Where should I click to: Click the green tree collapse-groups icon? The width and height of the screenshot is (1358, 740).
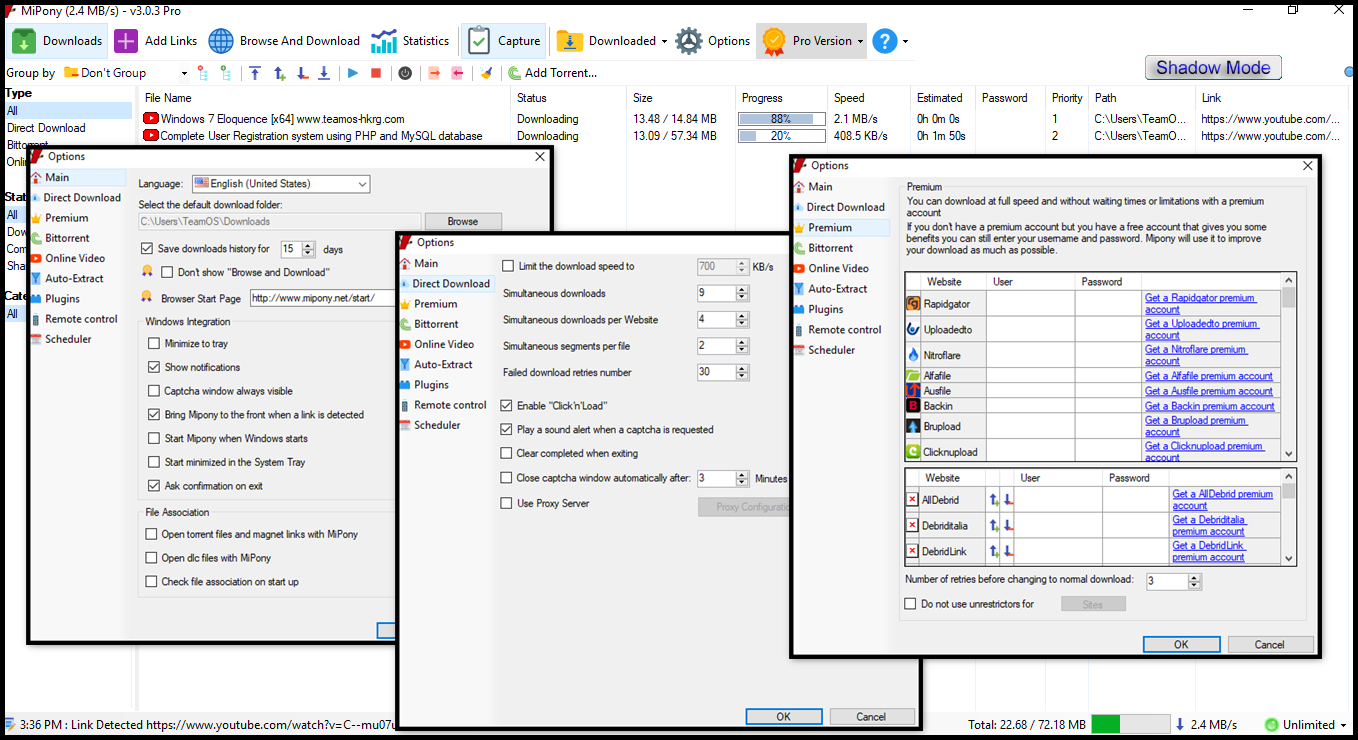pyautogui.click(x=225, y=73)
